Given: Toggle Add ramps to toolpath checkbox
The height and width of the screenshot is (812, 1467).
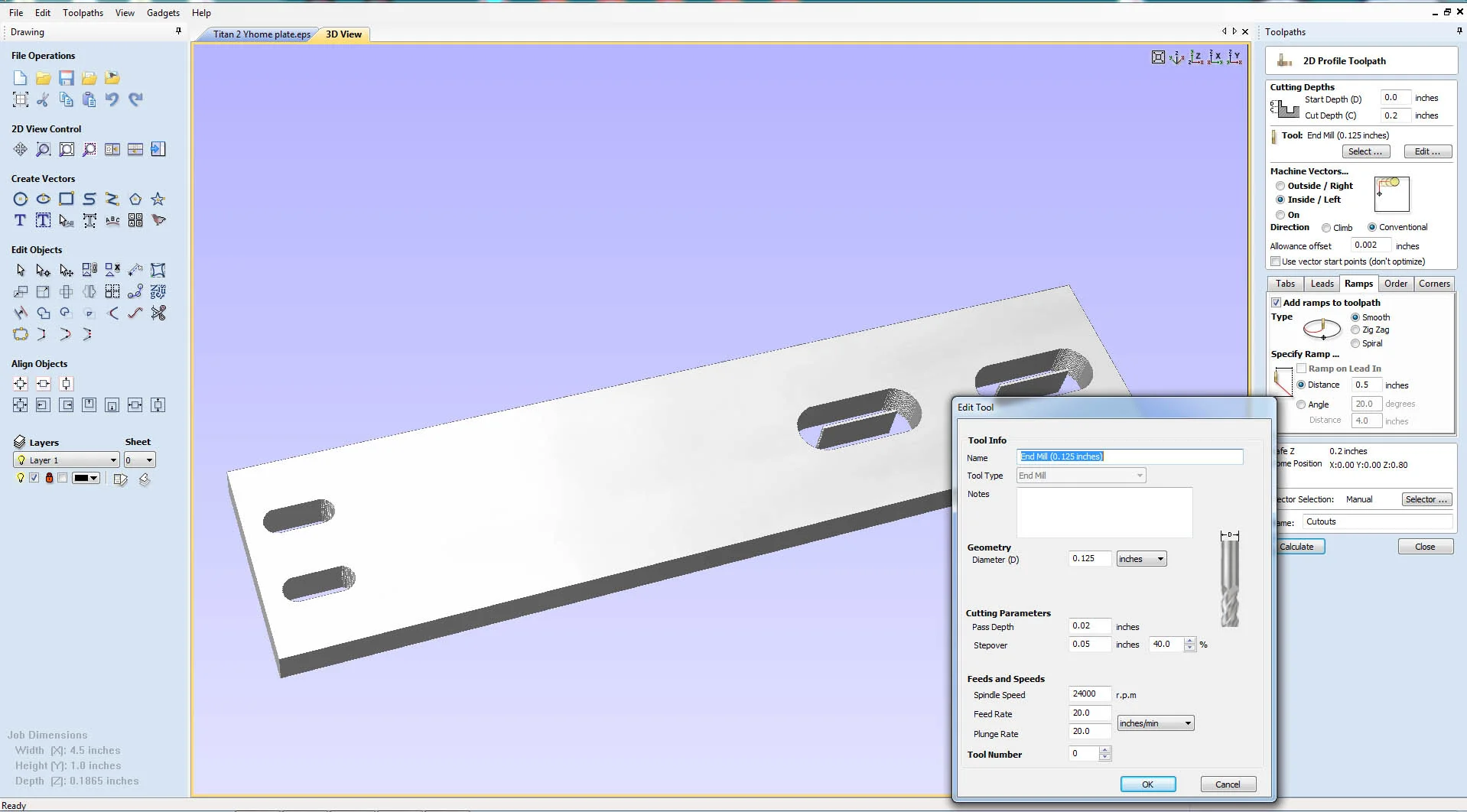Looking at the screenshot, I should (1276, 303).
